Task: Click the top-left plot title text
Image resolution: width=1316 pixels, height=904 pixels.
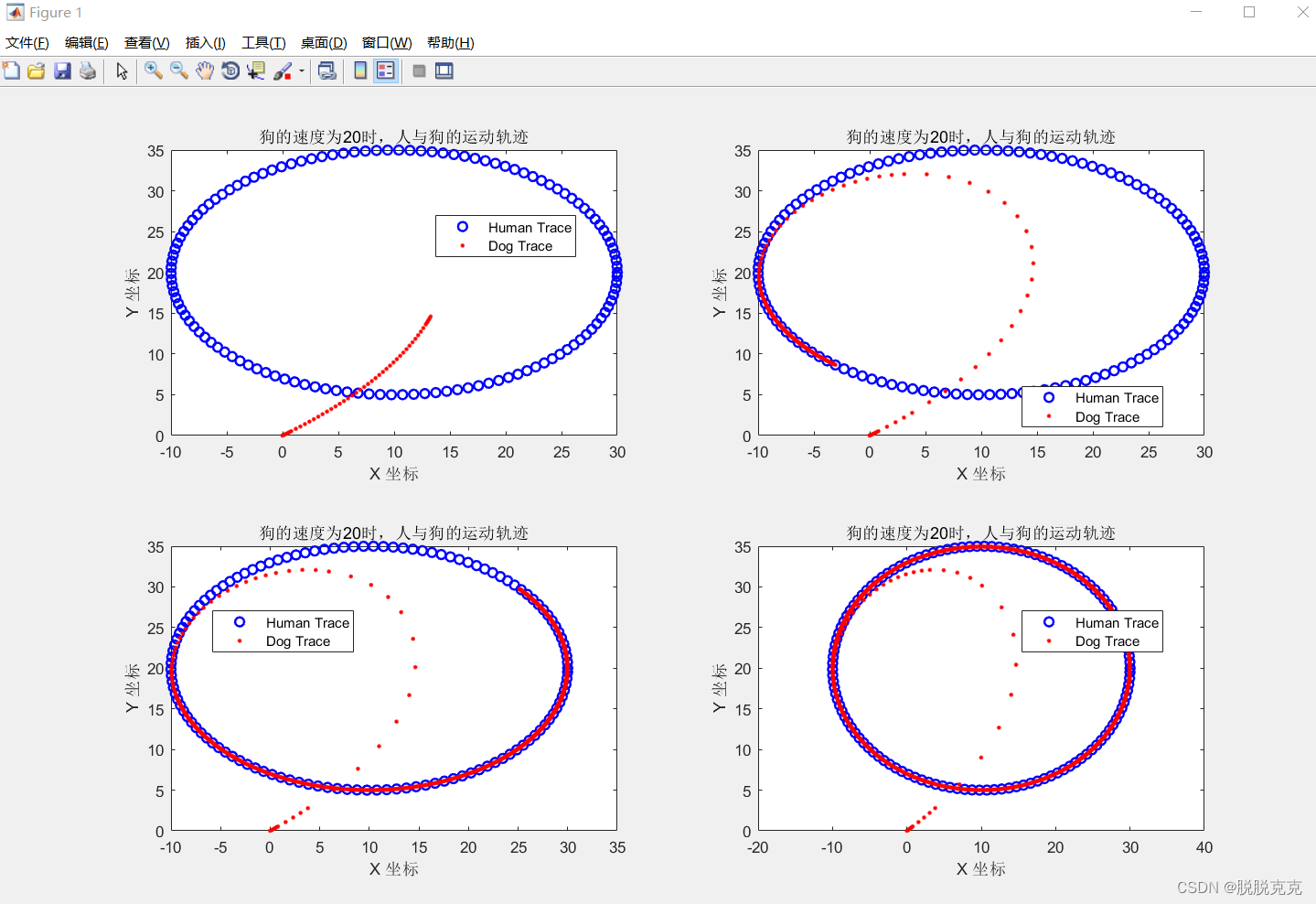Action: (x=394, y=136)
